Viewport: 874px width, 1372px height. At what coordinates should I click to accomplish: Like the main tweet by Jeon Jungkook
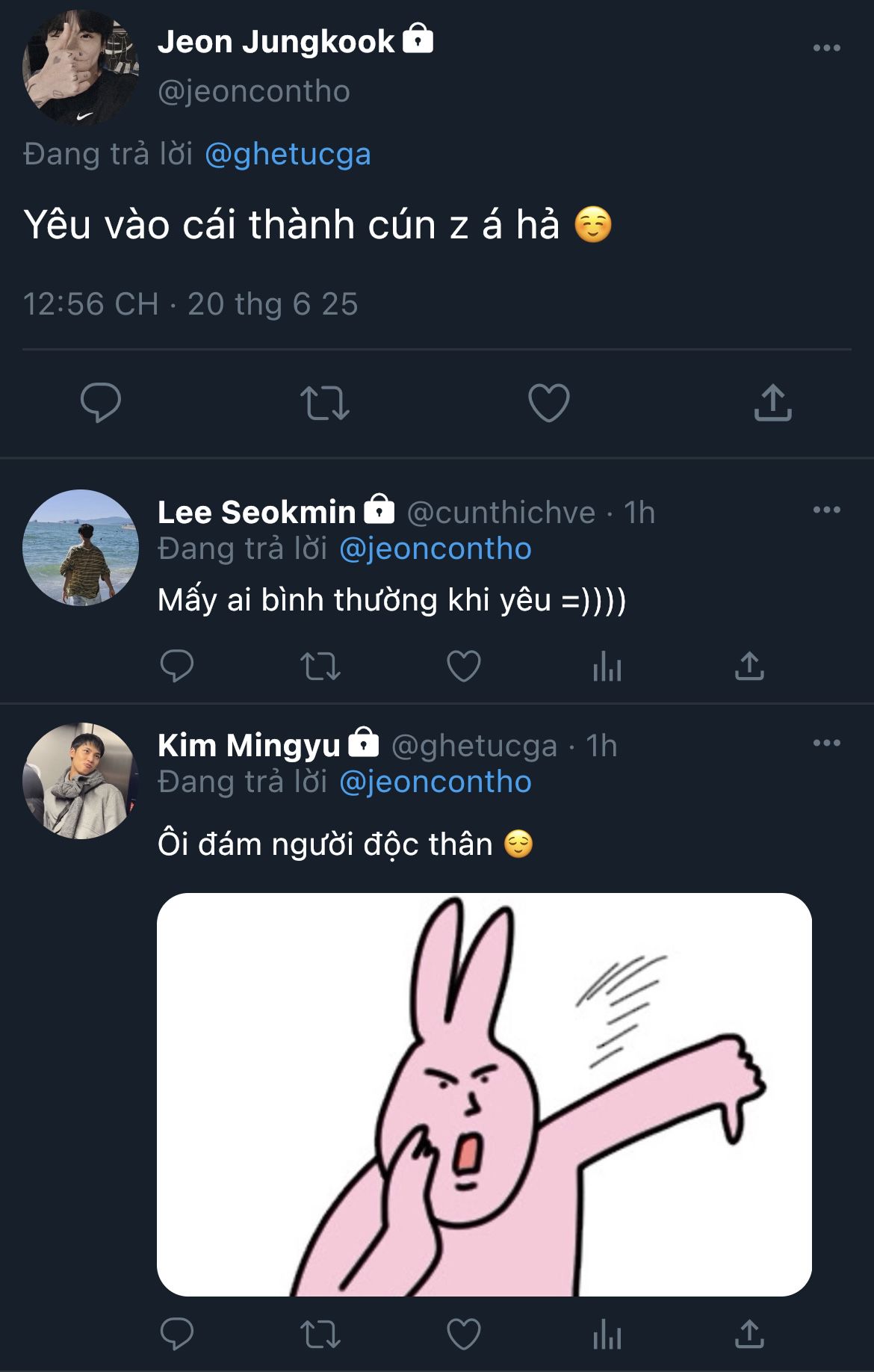coord(549,403)
